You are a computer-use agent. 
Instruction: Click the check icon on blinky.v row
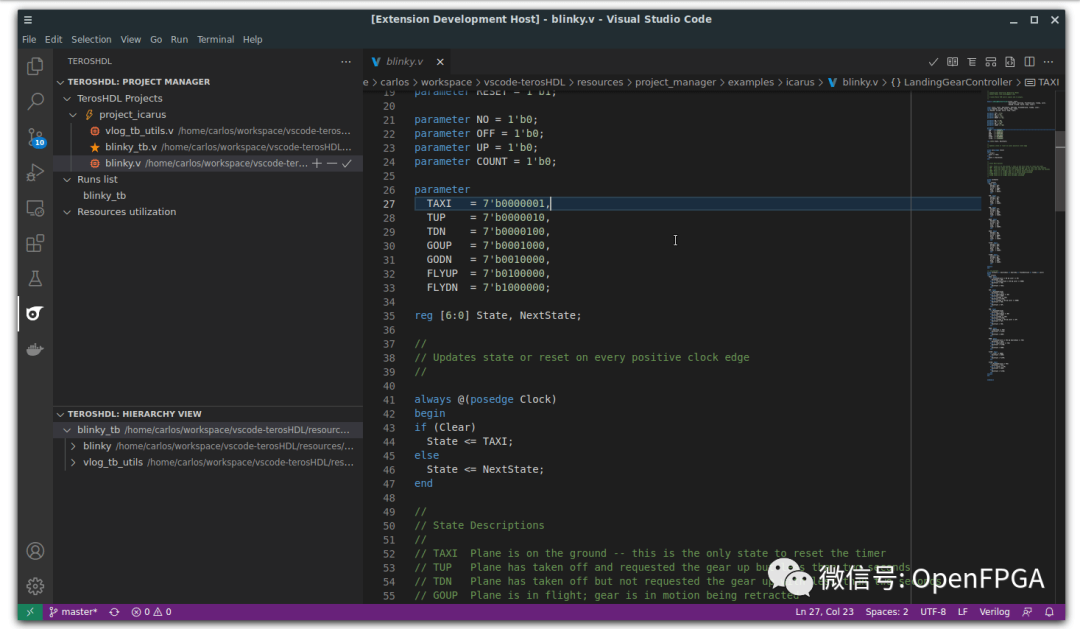(347, 163)
